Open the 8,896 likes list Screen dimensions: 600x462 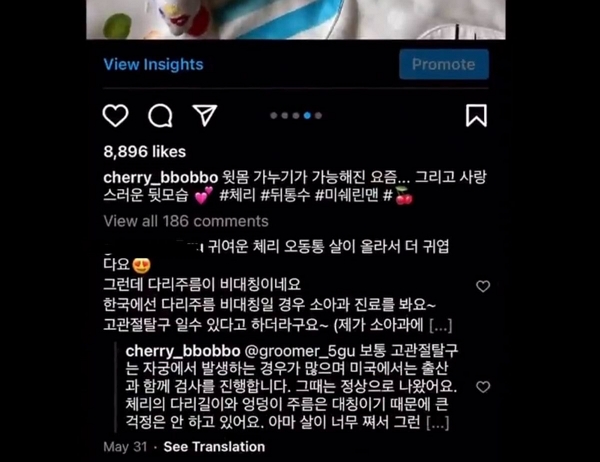click(145, 152)
